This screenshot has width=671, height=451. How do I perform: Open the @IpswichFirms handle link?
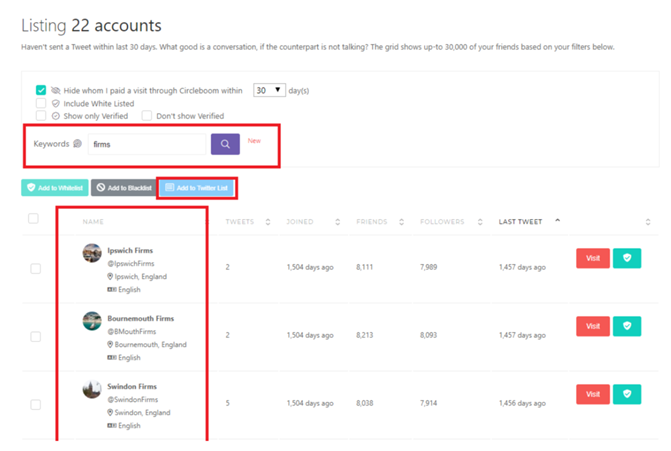click(131, 264)
